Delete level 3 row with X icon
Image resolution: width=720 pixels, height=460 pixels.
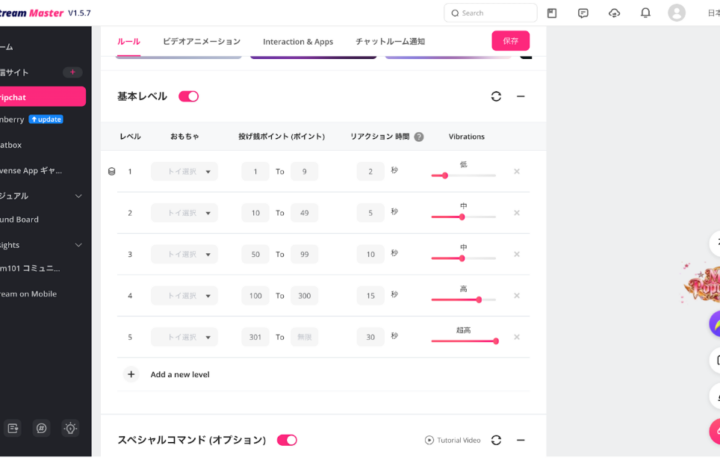coord(517,255)
